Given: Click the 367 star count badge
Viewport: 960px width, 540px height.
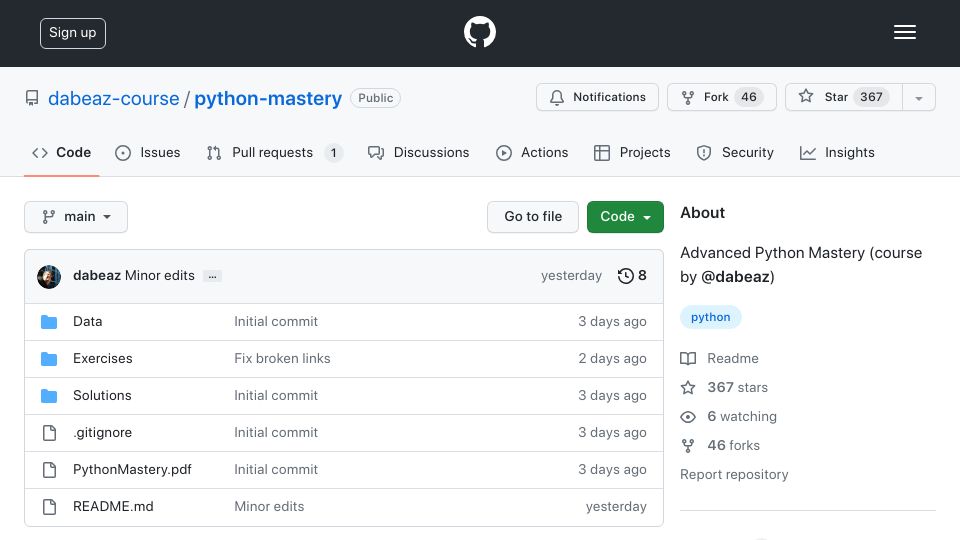Looking at the screenshot, I should (x=871, y=97).
